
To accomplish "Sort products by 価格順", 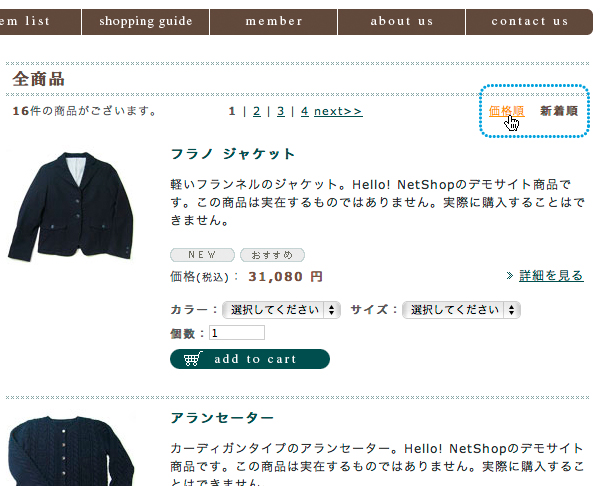I will point(506,111).
